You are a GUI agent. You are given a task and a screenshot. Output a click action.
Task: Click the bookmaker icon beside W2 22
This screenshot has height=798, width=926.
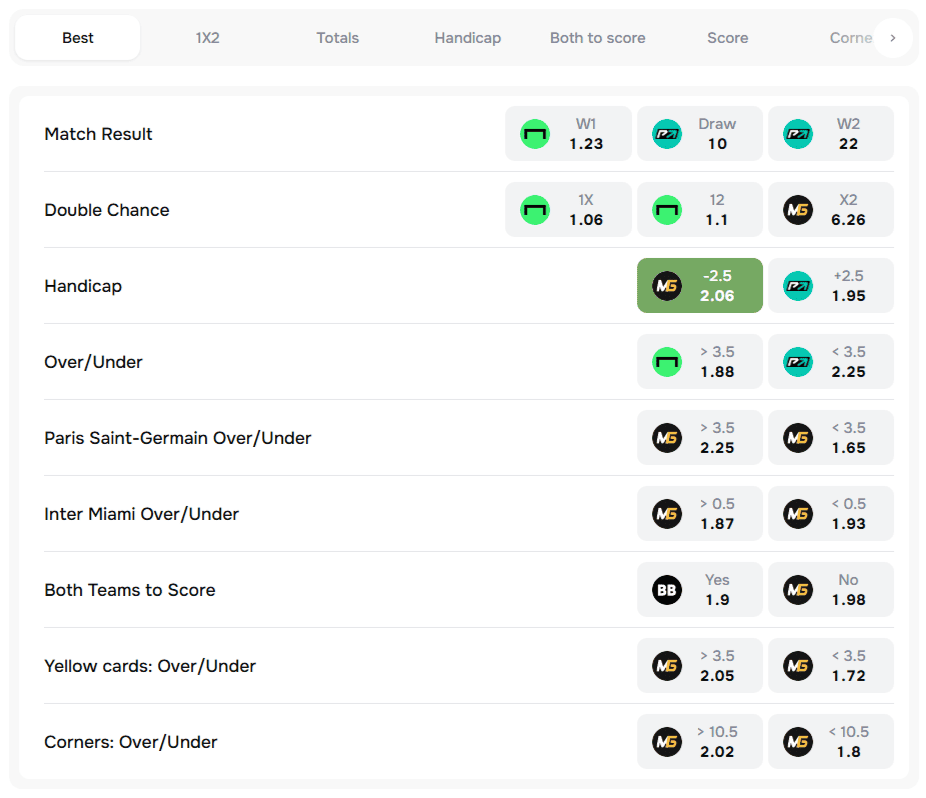[x=797, y=134]
